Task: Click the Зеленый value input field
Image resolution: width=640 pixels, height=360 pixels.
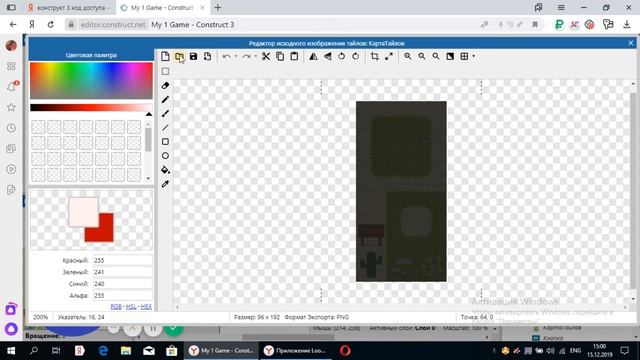Action: pos(122,272)
